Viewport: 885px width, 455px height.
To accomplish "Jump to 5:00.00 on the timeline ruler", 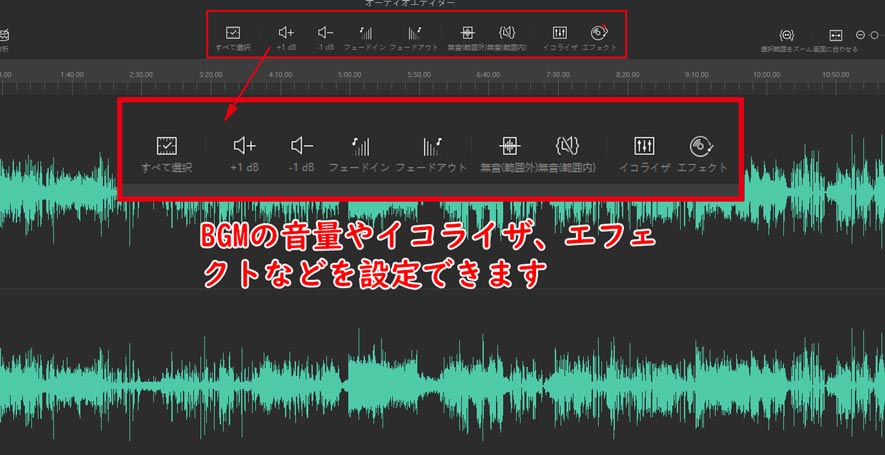I will (x=348, y=75).
